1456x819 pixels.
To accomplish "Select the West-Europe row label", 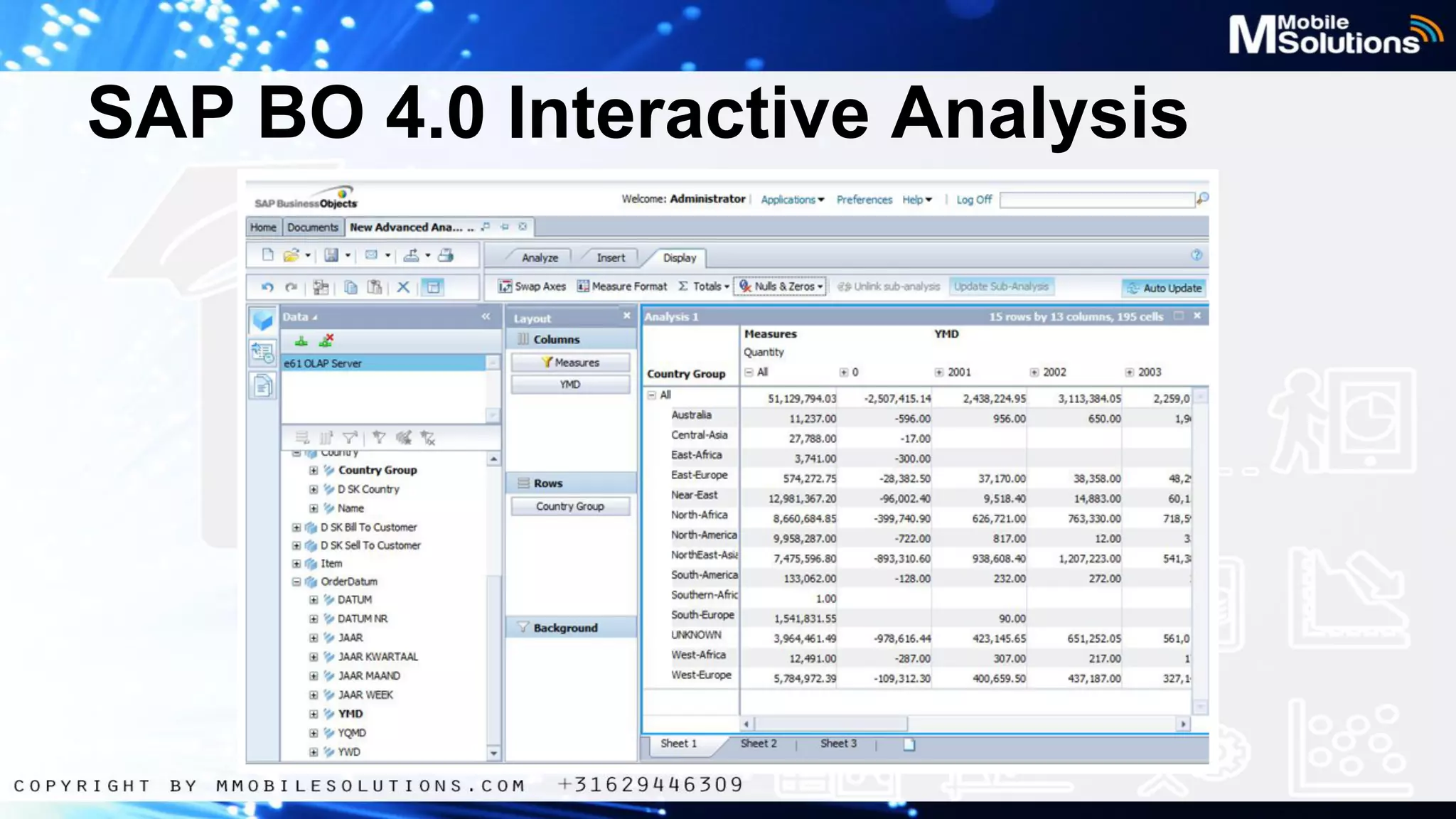I will [701, 675].
